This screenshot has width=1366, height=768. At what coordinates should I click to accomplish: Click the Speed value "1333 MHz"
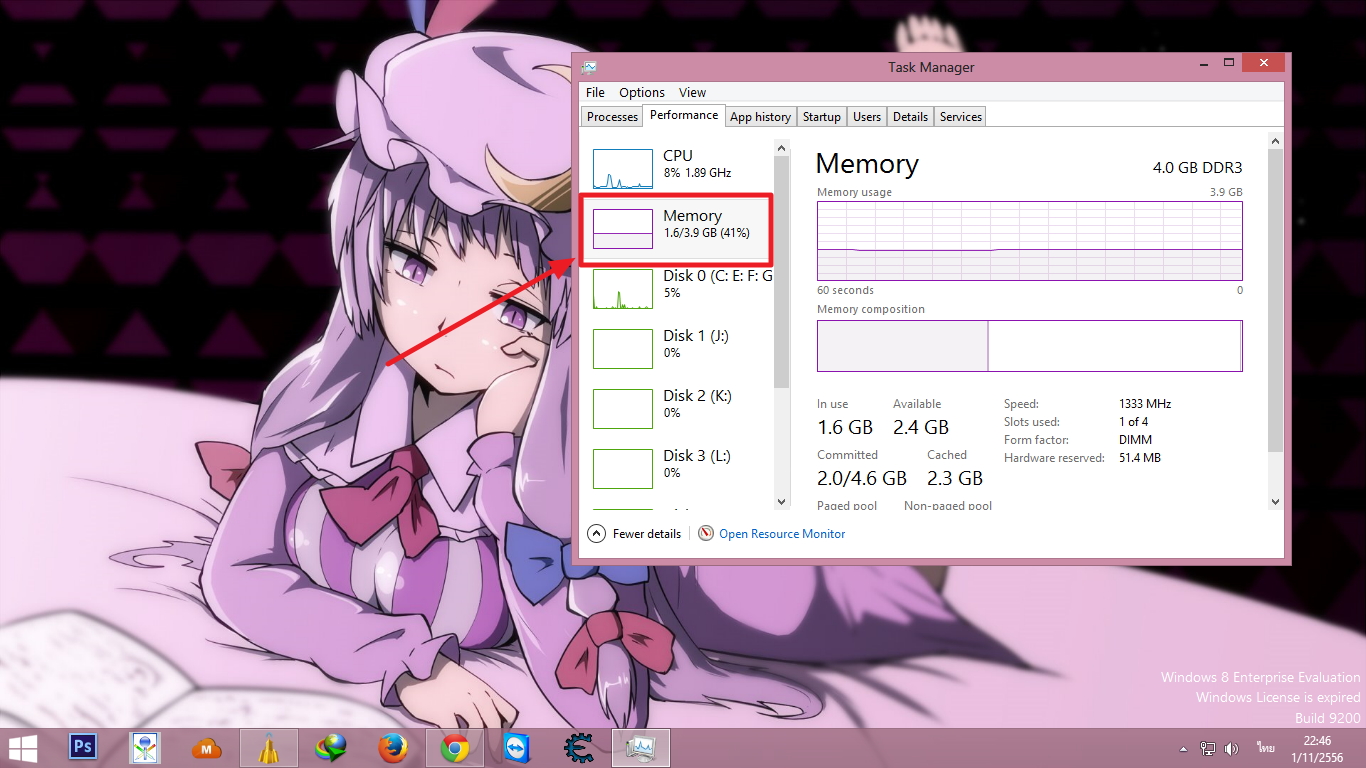coord(1145,404)
